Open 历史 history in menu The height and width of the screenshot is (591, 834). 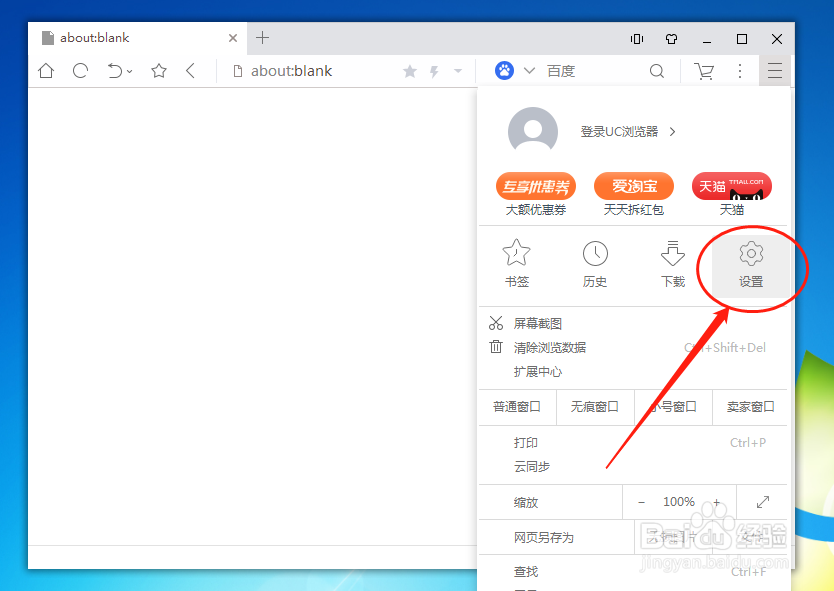[x=595, y=264]
